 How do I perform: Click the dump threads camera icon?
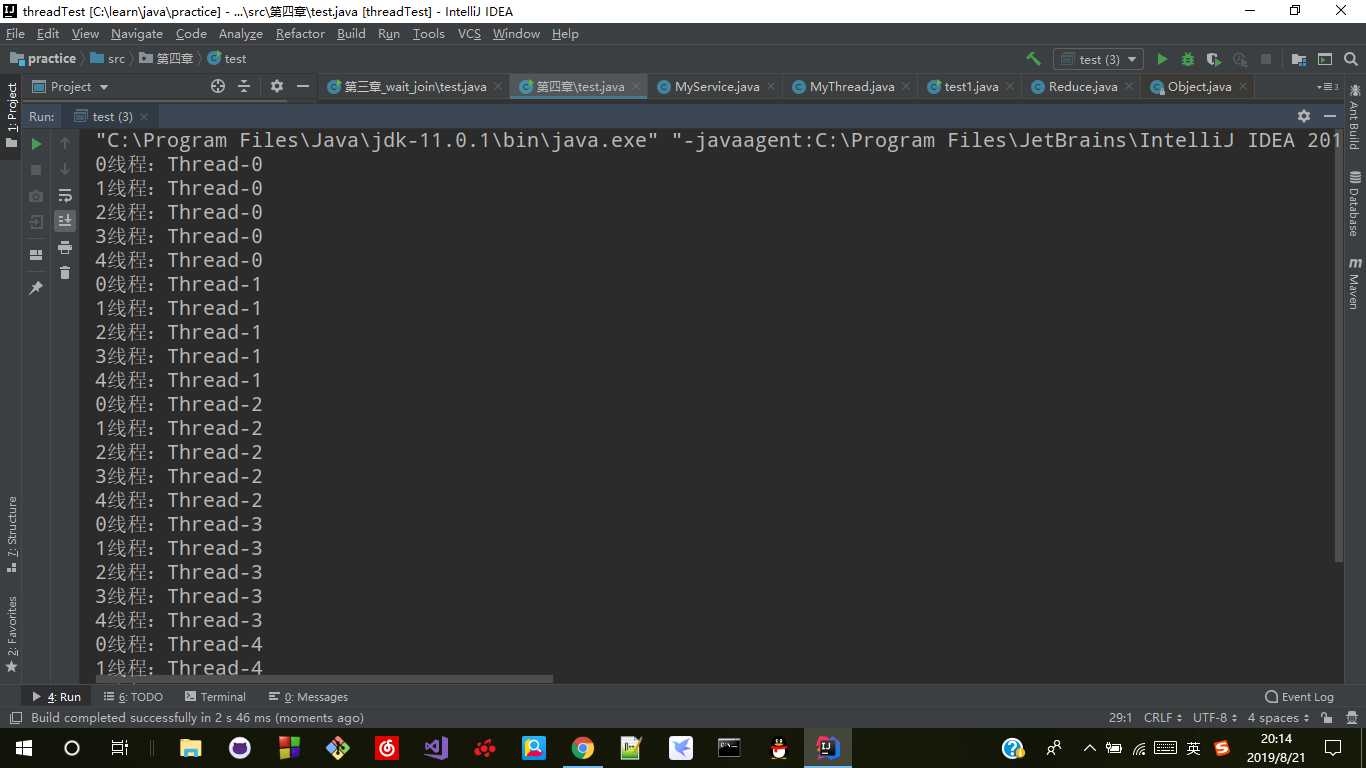click(36, 196)
